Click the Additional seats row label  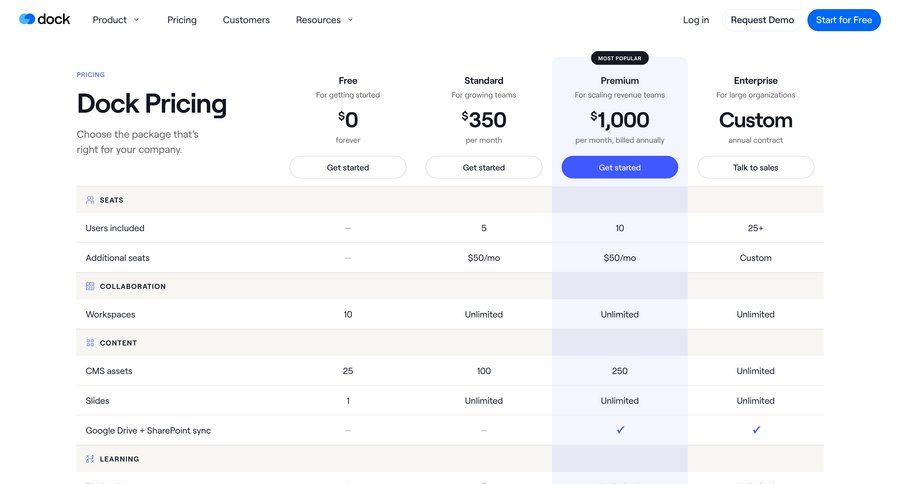(x=118, y=258)
